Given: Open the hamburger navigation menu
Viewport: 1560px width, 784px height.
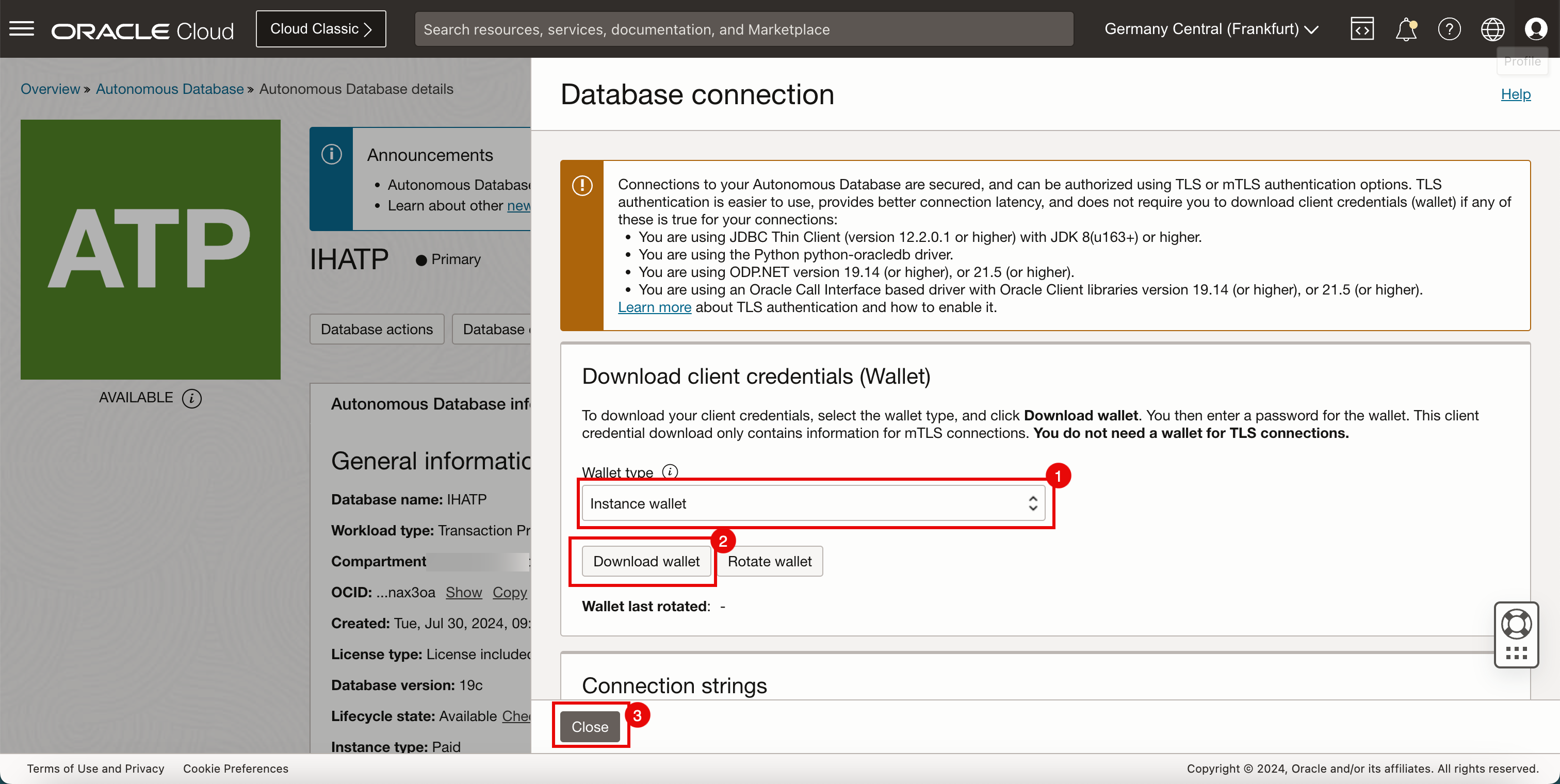Looking at the screenshot, I should click(x=22, y=28).
